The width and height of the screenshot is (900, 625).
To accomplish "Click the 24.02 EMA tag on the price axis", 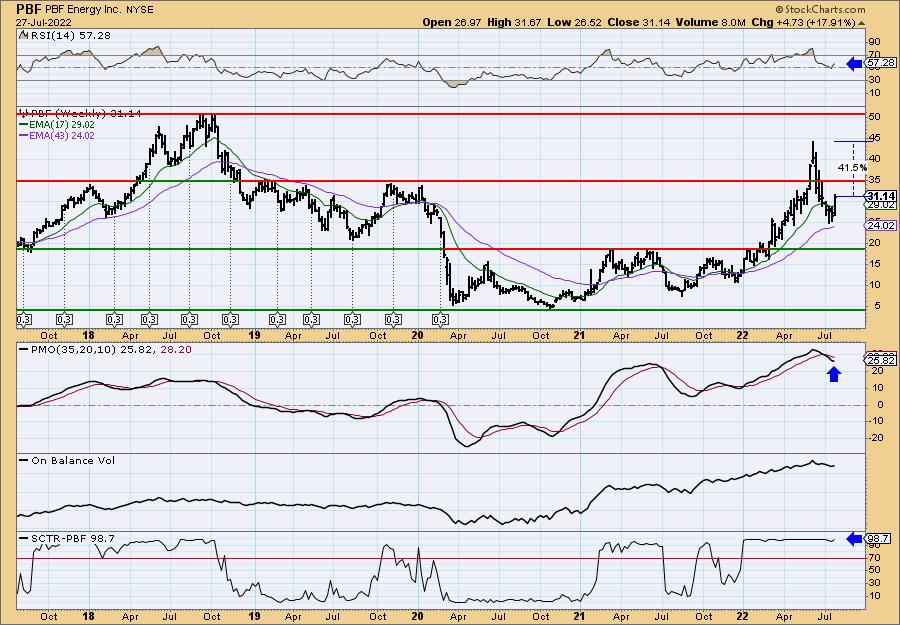I will coord(882,226).
